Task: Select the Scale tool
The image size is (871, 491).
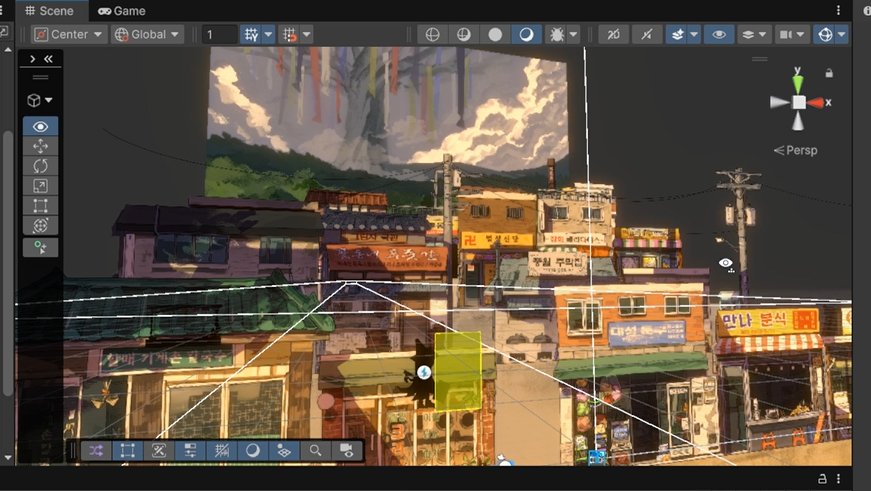Action: (41, 186)
